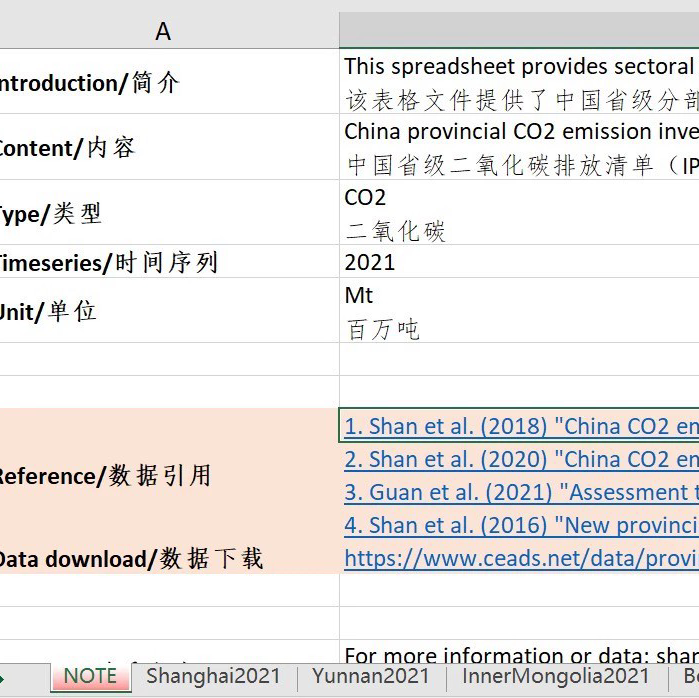699x698 pixels.
Task: Click the Shan et al. (2016) link
Action: point(520,526)
